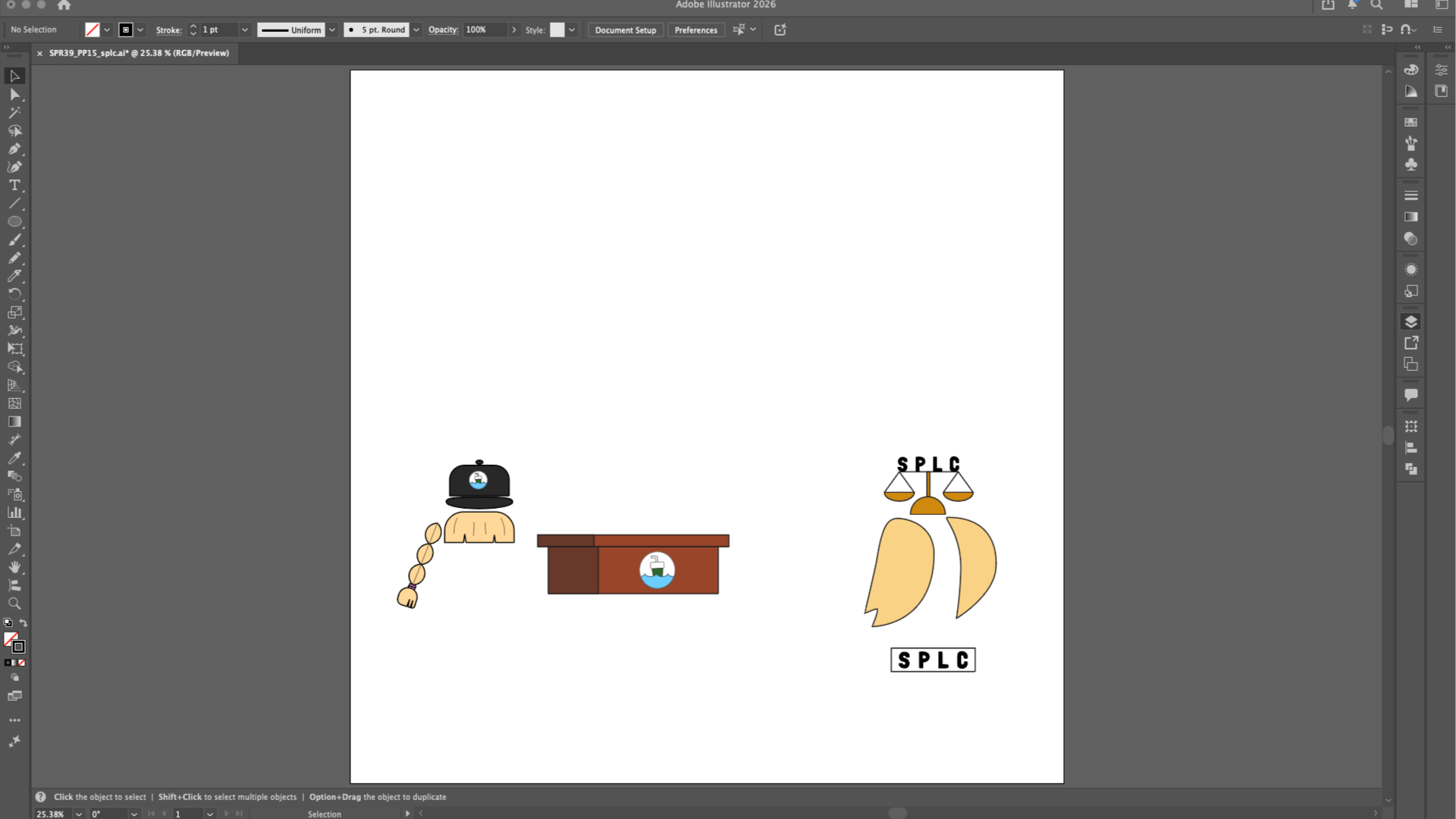Image resolution: width=1456 pixels, height=819 pixels.
Task: Select the Zoom magnifier tool
Action: pos(14,604)
